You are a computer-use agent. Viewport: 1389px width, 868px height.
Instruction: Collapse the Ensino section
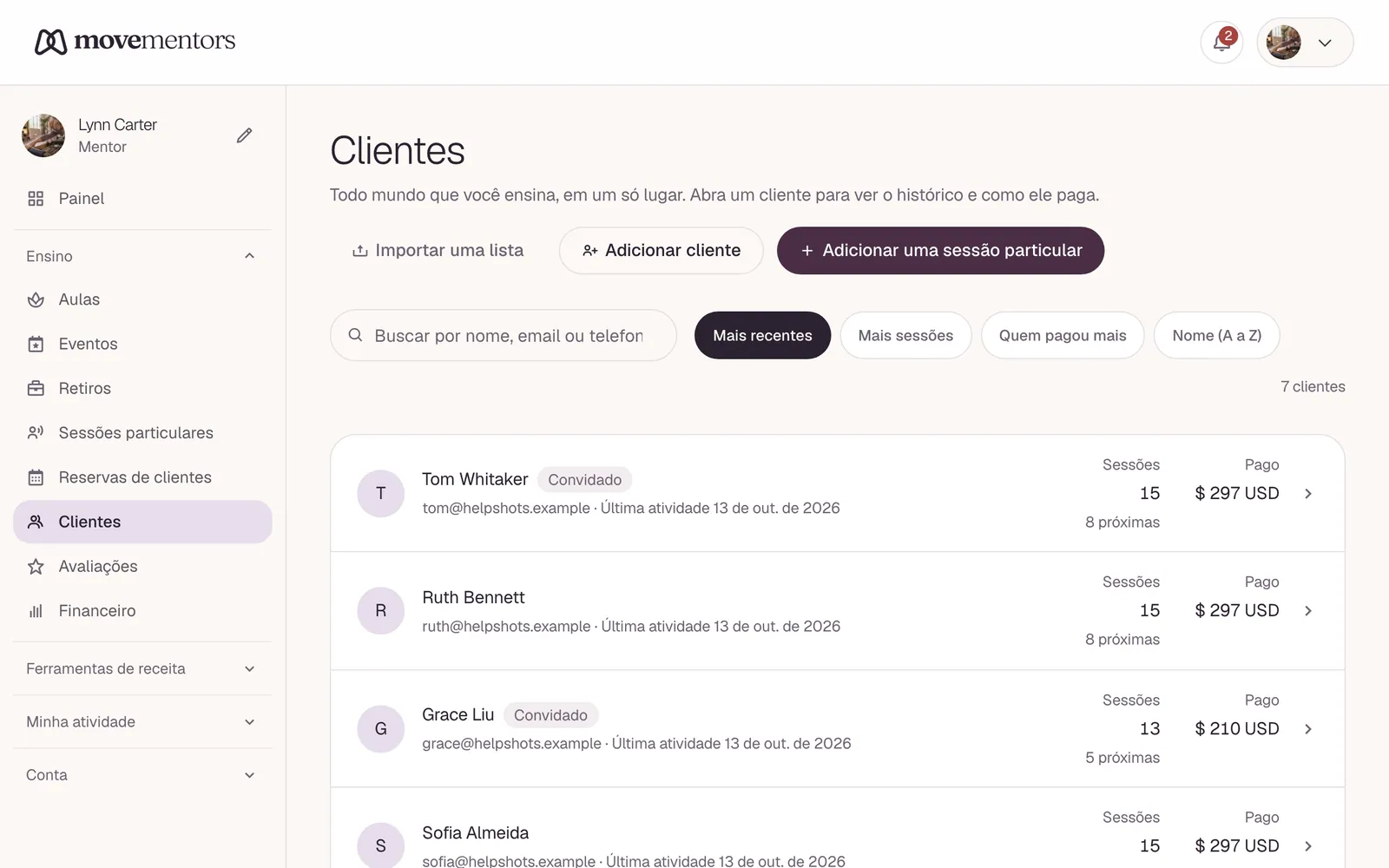[142, 256]
